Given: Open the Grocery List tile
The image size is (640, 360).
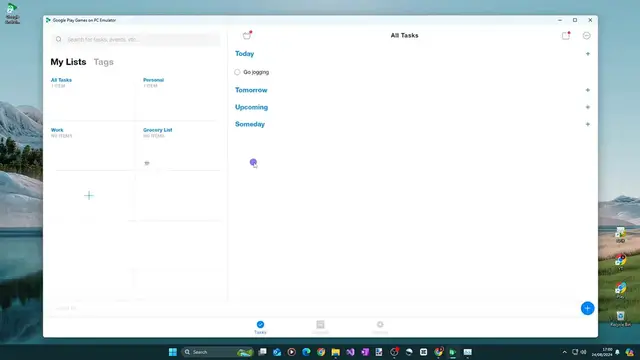Looking at the screenshot, I should point(180,146).
